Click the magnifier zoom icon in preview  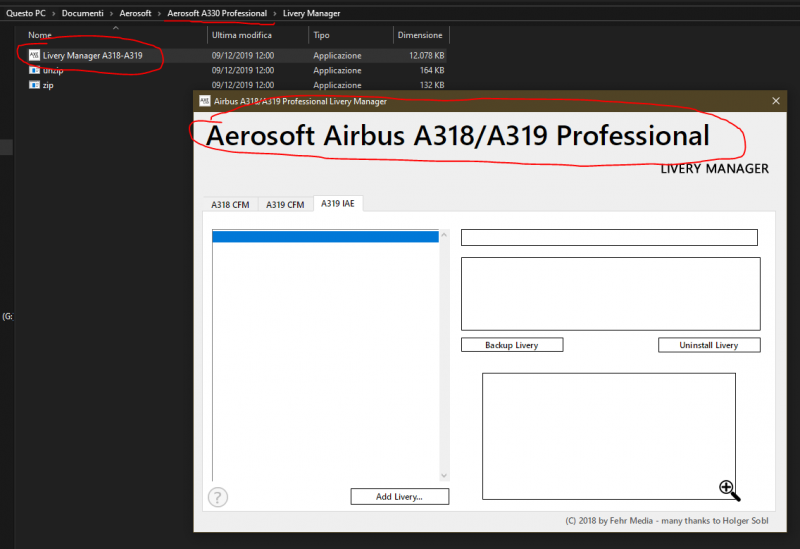tap(729, 490)
